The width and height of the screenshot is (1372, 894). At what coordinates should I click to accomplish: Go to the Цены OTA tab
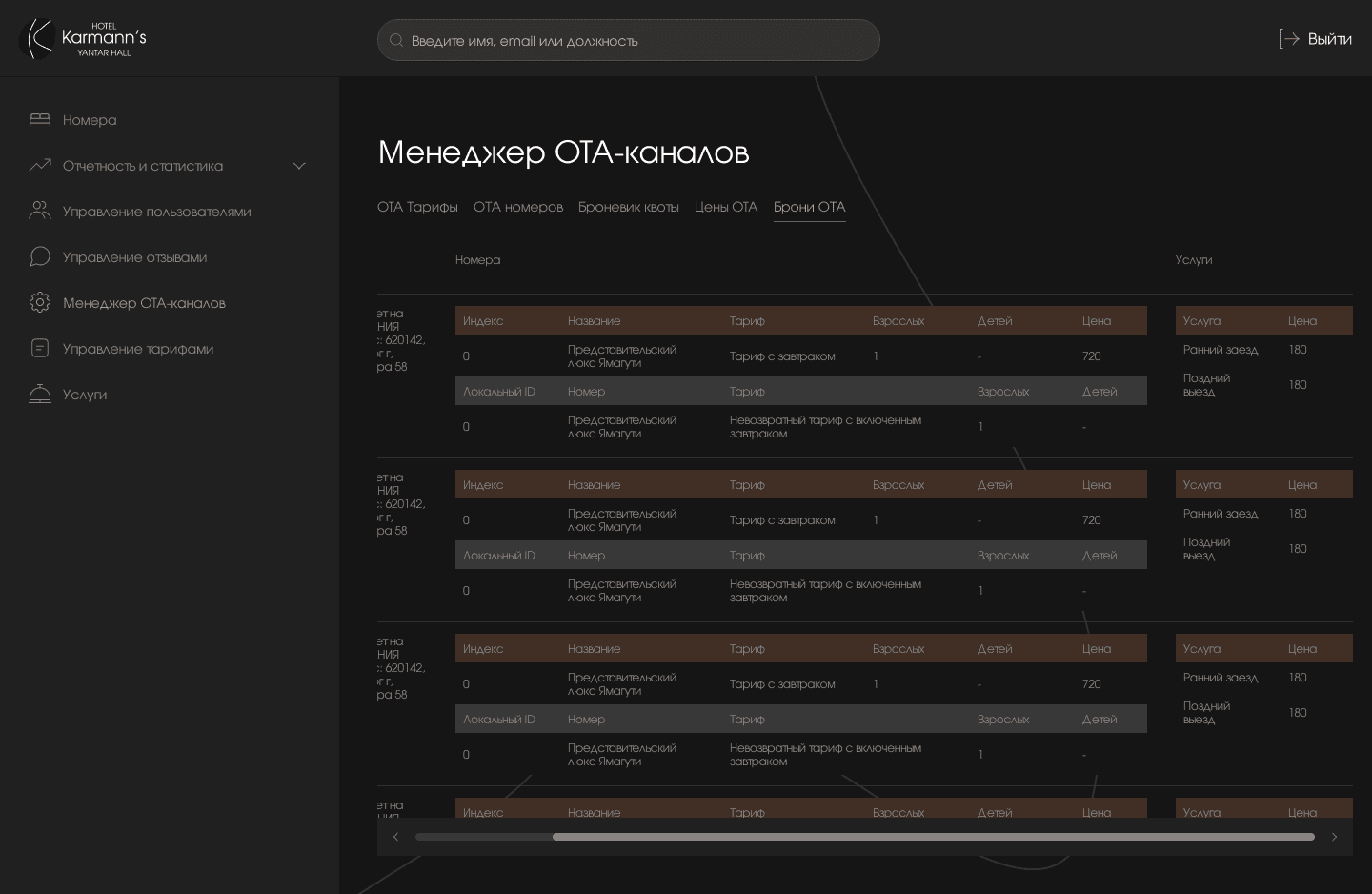tap(726, 207)
